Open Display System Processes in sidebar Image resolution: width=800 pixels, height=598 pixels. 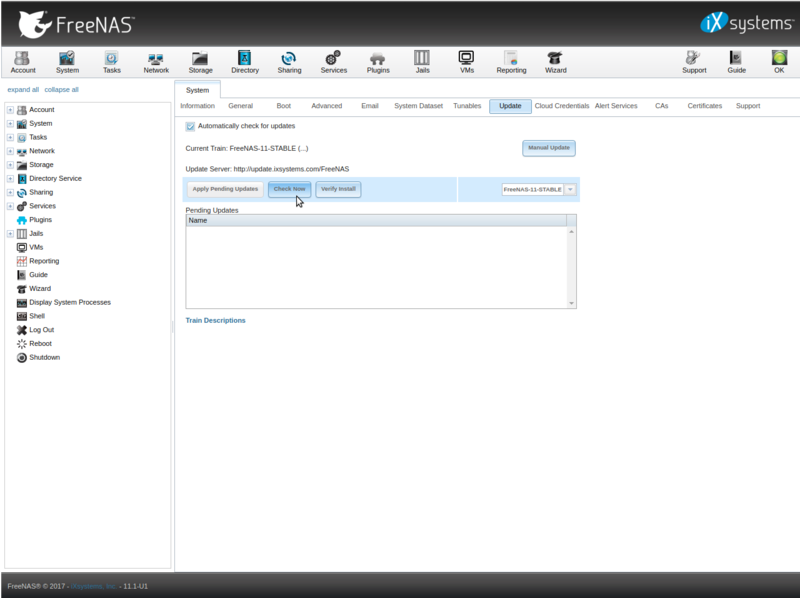(70, 303)
